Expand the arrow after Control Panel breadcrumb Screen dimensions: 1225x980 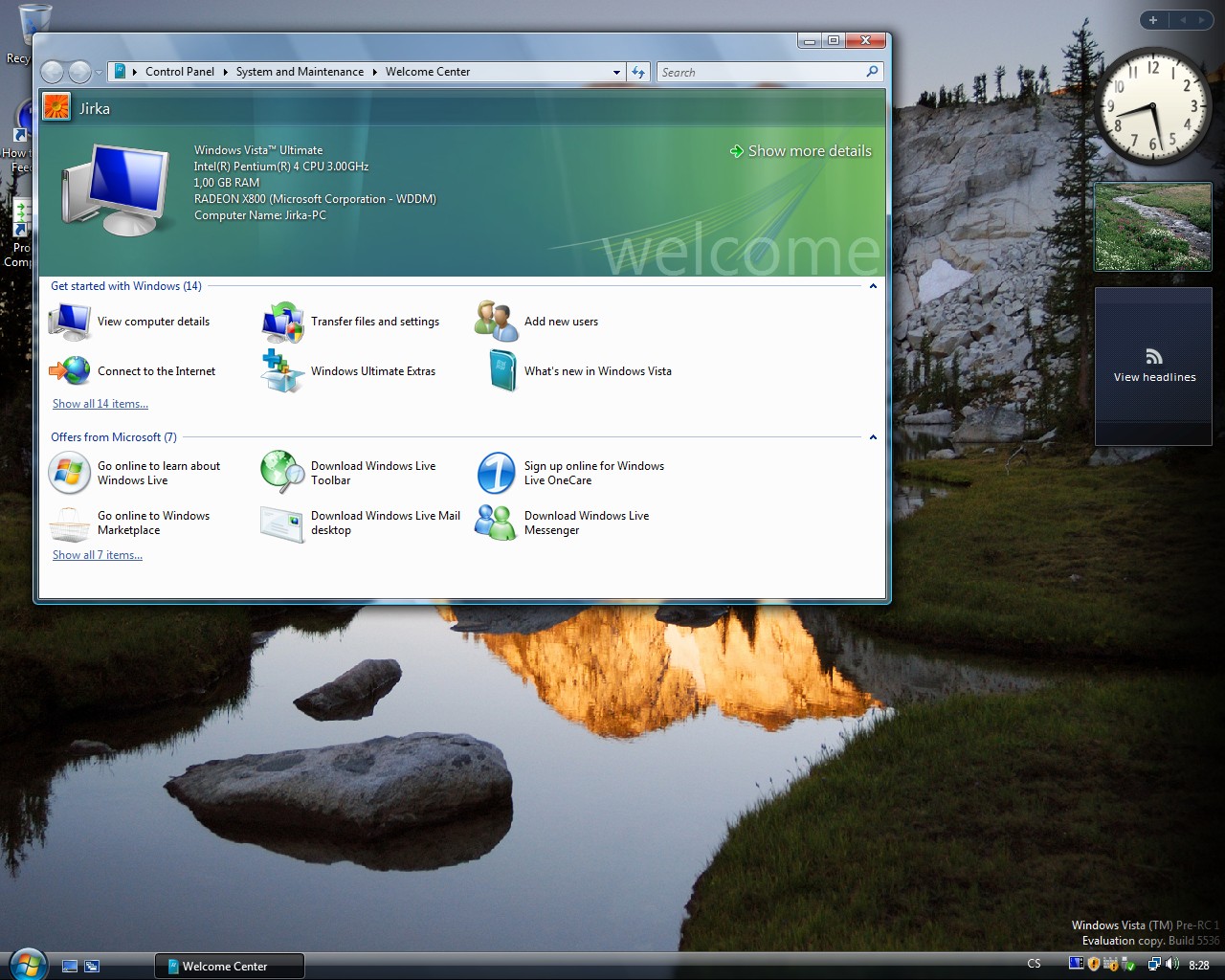pos(226,72)
